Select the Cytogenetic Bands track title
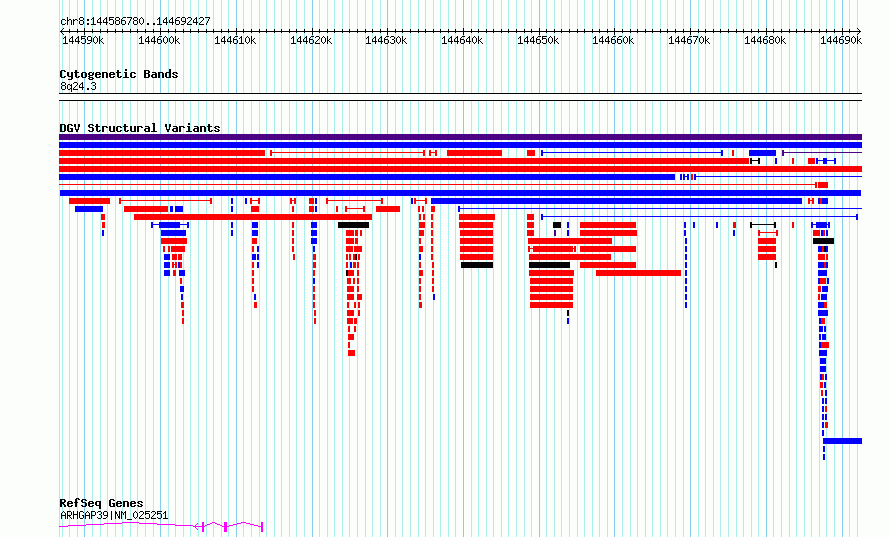 119,74
